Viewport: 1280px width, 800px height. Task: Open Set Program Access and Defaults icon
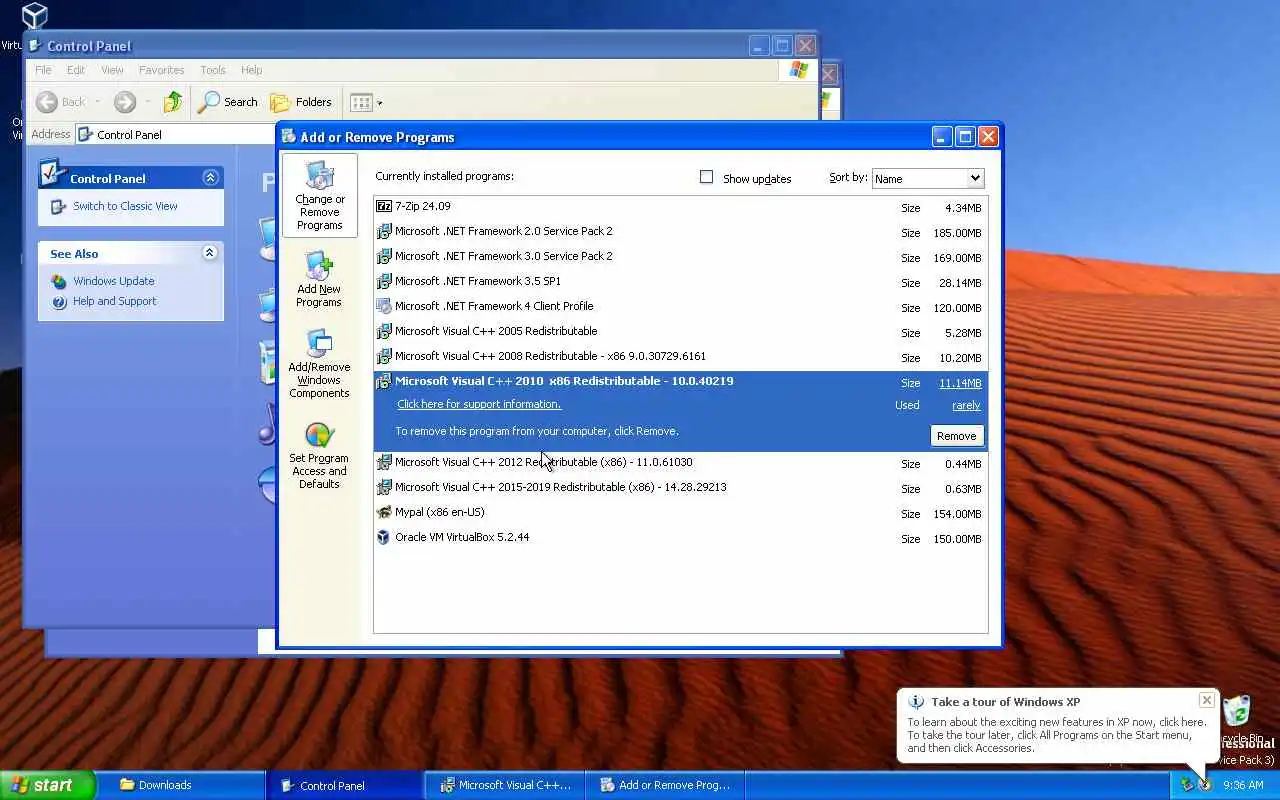coord(319,455)
